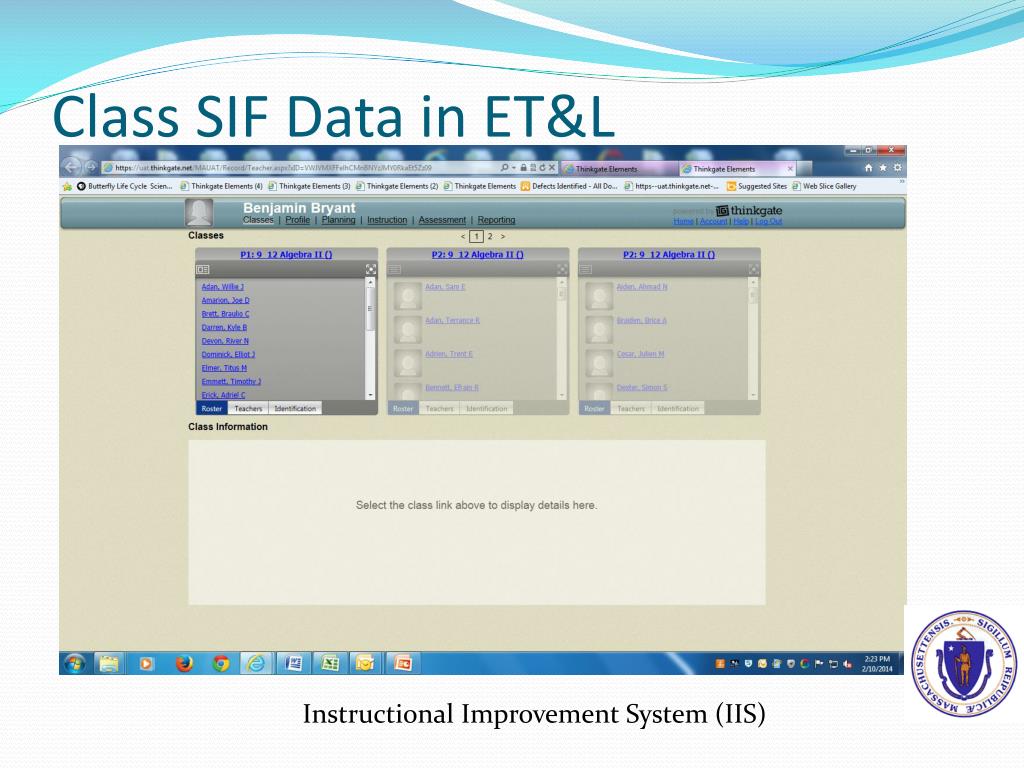Open student Brett, Braulio C
This screenshot has width=1024, height=768.
click(225, 314)
